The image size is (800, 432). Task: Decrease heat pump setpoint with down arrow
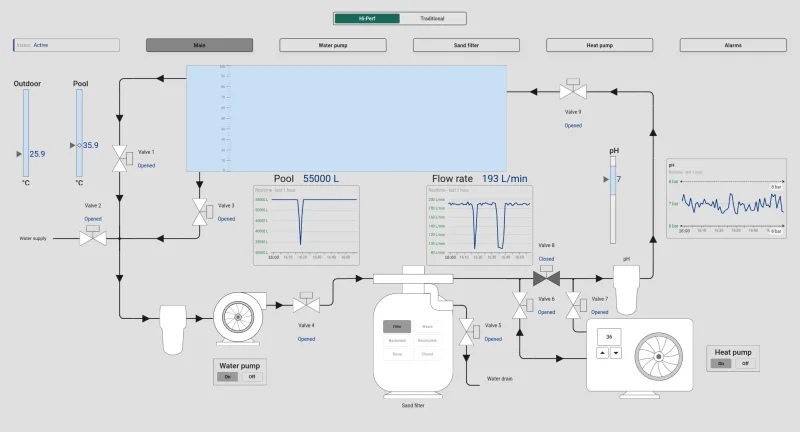pyautogui.click(x=616, y=353)
